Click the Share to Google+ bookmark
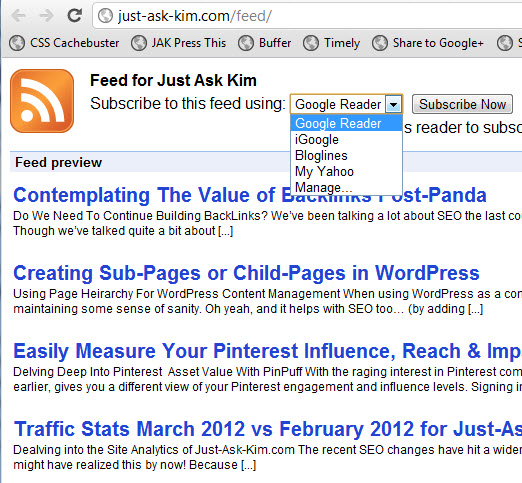The image size is (522, 483). (x=428, y=43)
